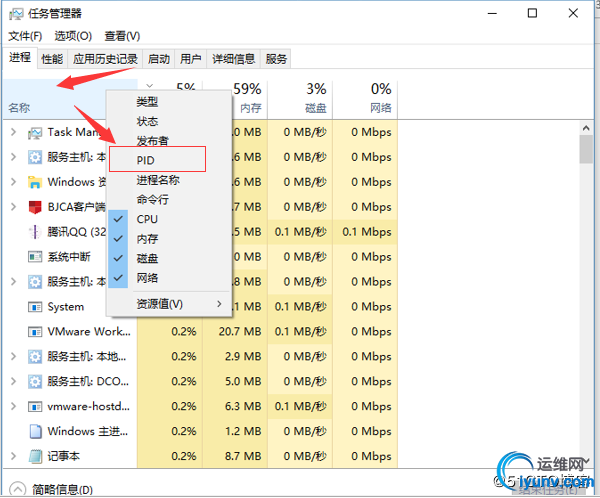Click the 20.7 MB memory value
This screenshot has width=600, height=498.
(x=240, y=331)
